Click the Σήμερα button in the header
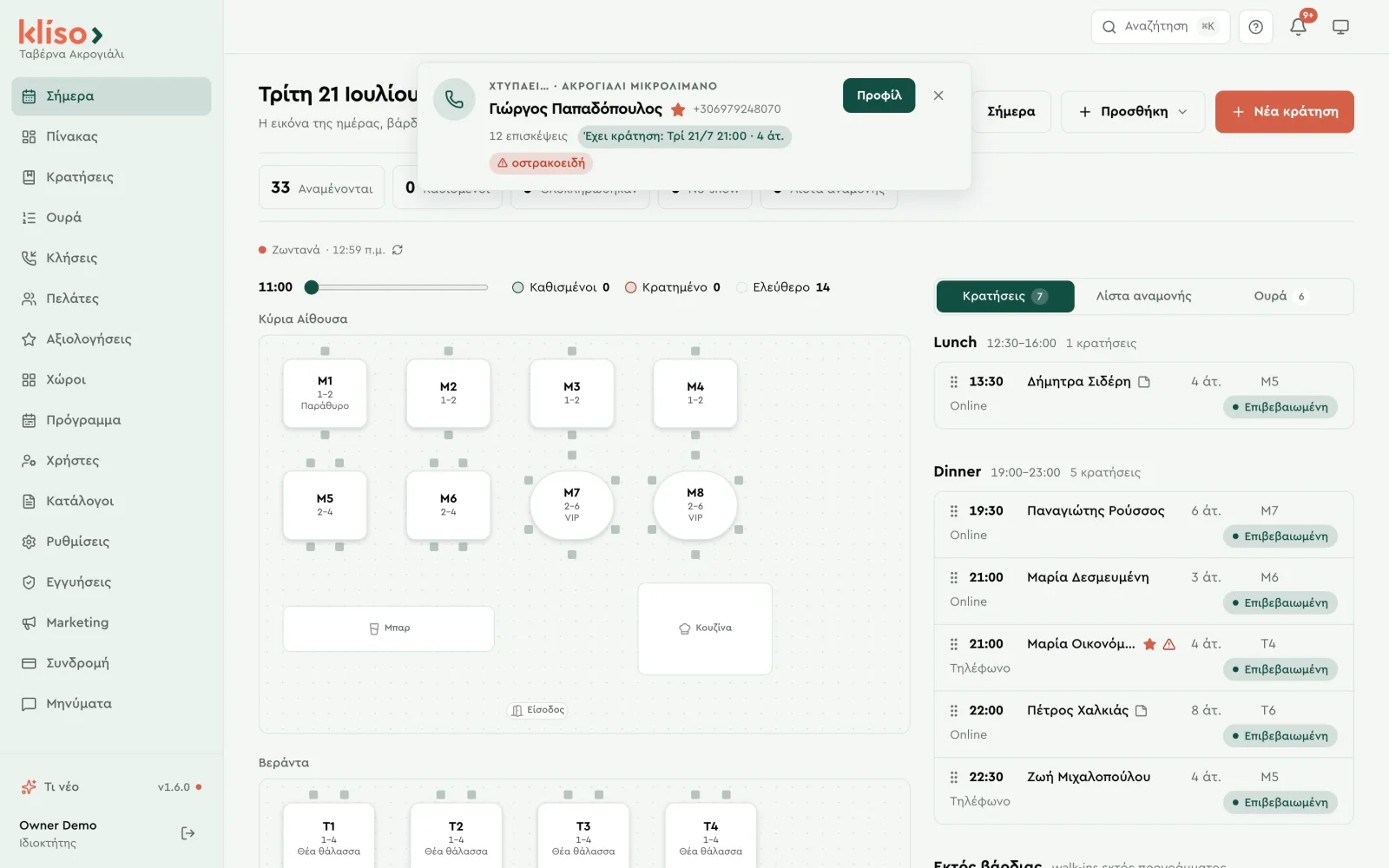 (1011, 112)
